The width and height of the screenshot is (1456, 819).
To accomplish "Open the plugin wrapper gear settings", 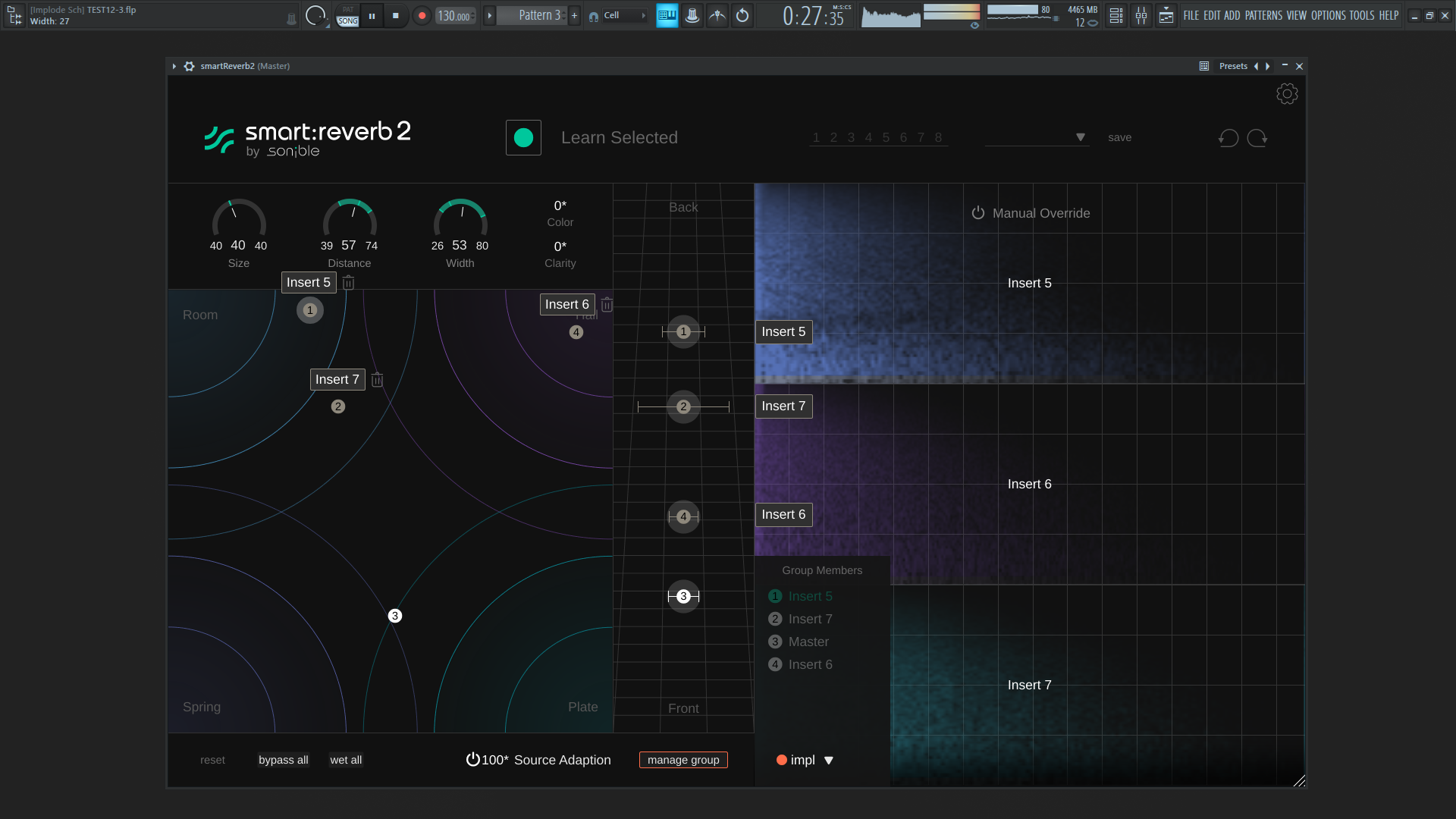I will pos(189,66).
